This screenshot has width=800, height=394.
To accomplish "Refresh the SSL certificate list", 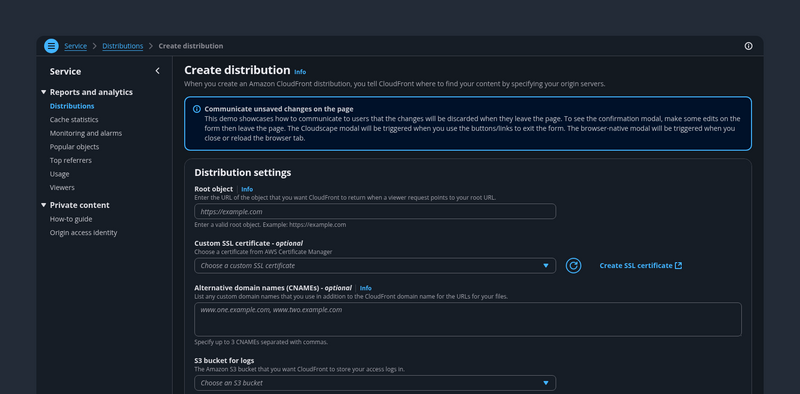I will (x=573, y=265).
